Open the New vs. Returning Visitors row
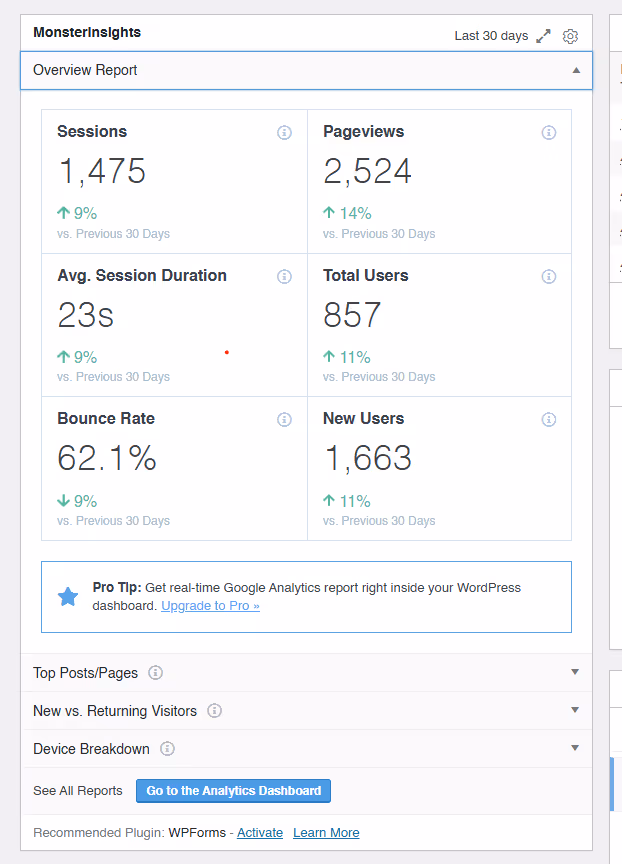 point(306,711)
